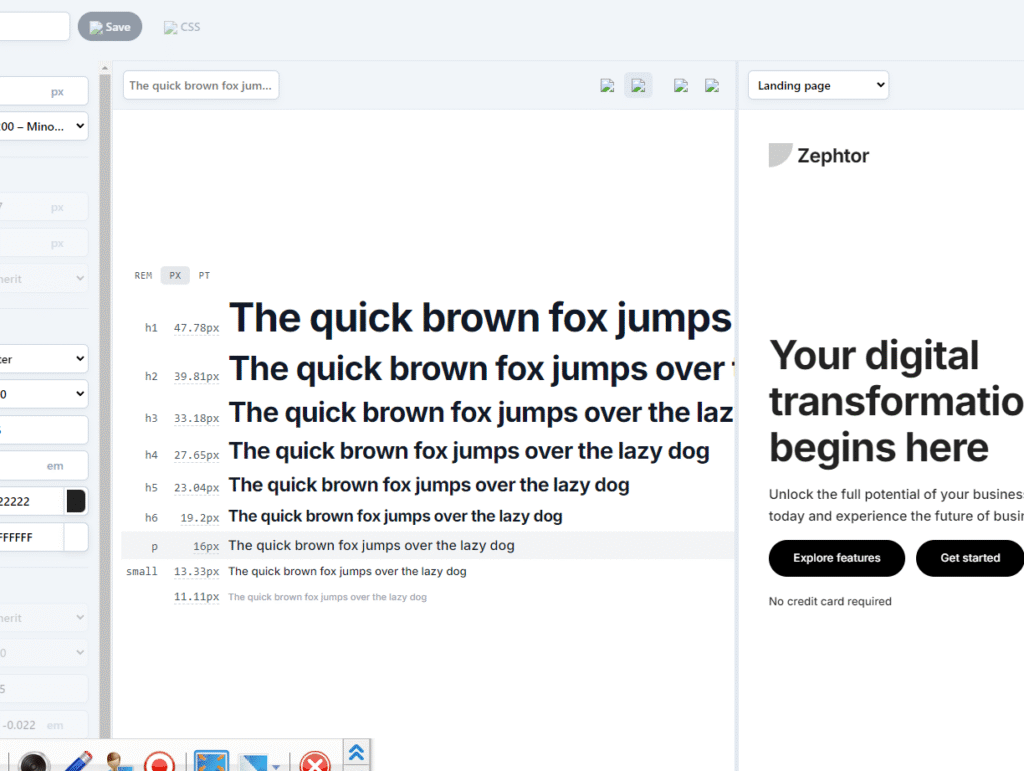The width and height of the screenshot is (1024, 771).
Task: Click the Save button
Action: [x=110, y=27]
